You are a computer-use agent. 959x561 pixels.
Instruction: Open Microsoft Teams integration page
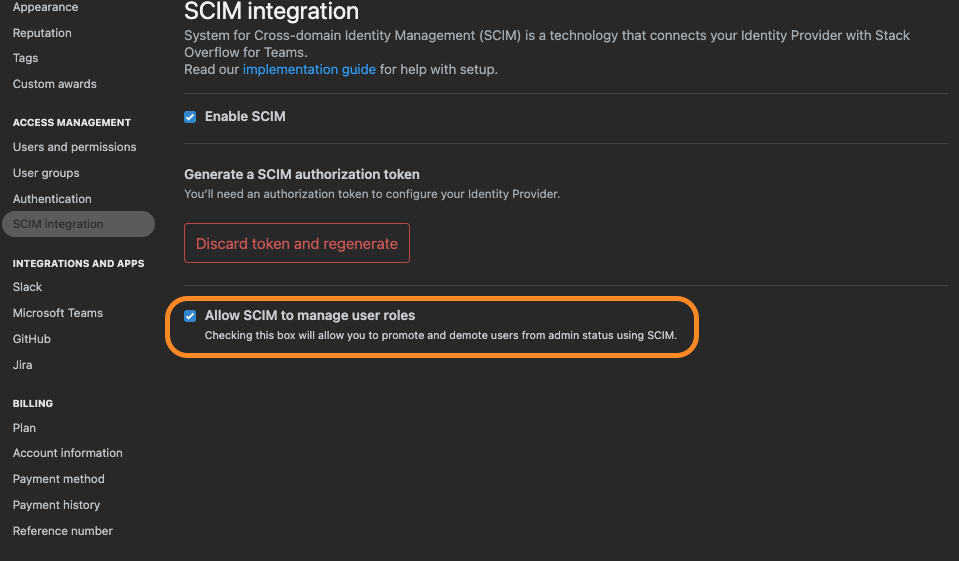click(x=57, y=313)
